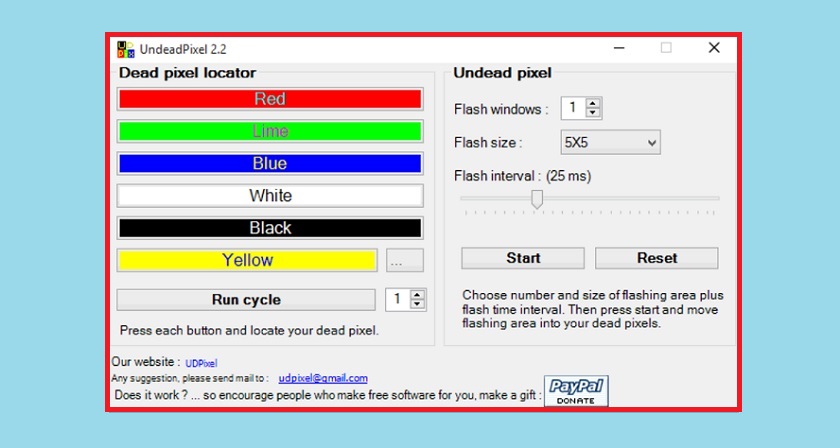Click the White color test button

point(270,196)
